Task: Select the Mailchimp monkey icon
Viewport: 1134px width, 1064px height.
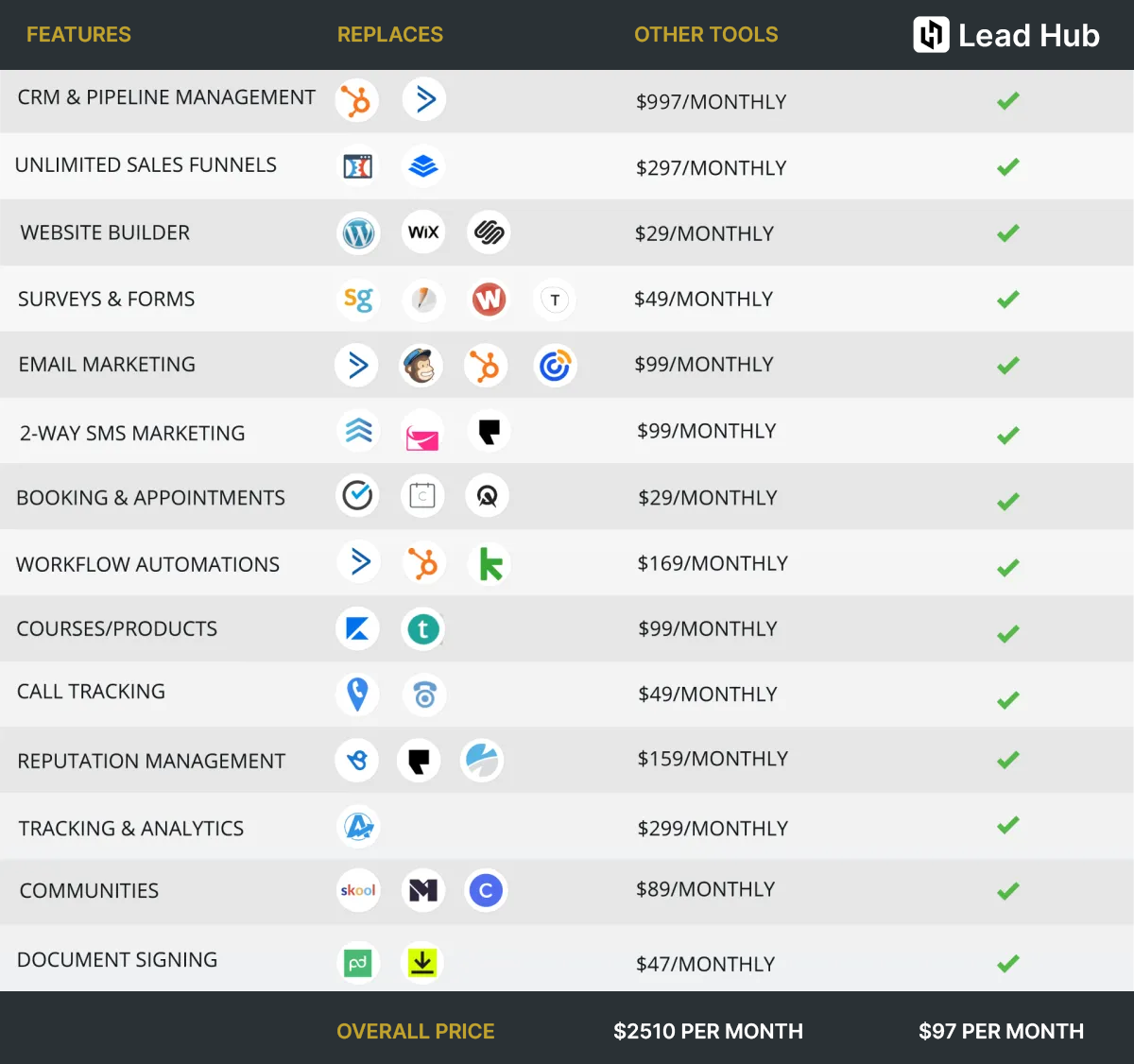Action: pos(421,366)
